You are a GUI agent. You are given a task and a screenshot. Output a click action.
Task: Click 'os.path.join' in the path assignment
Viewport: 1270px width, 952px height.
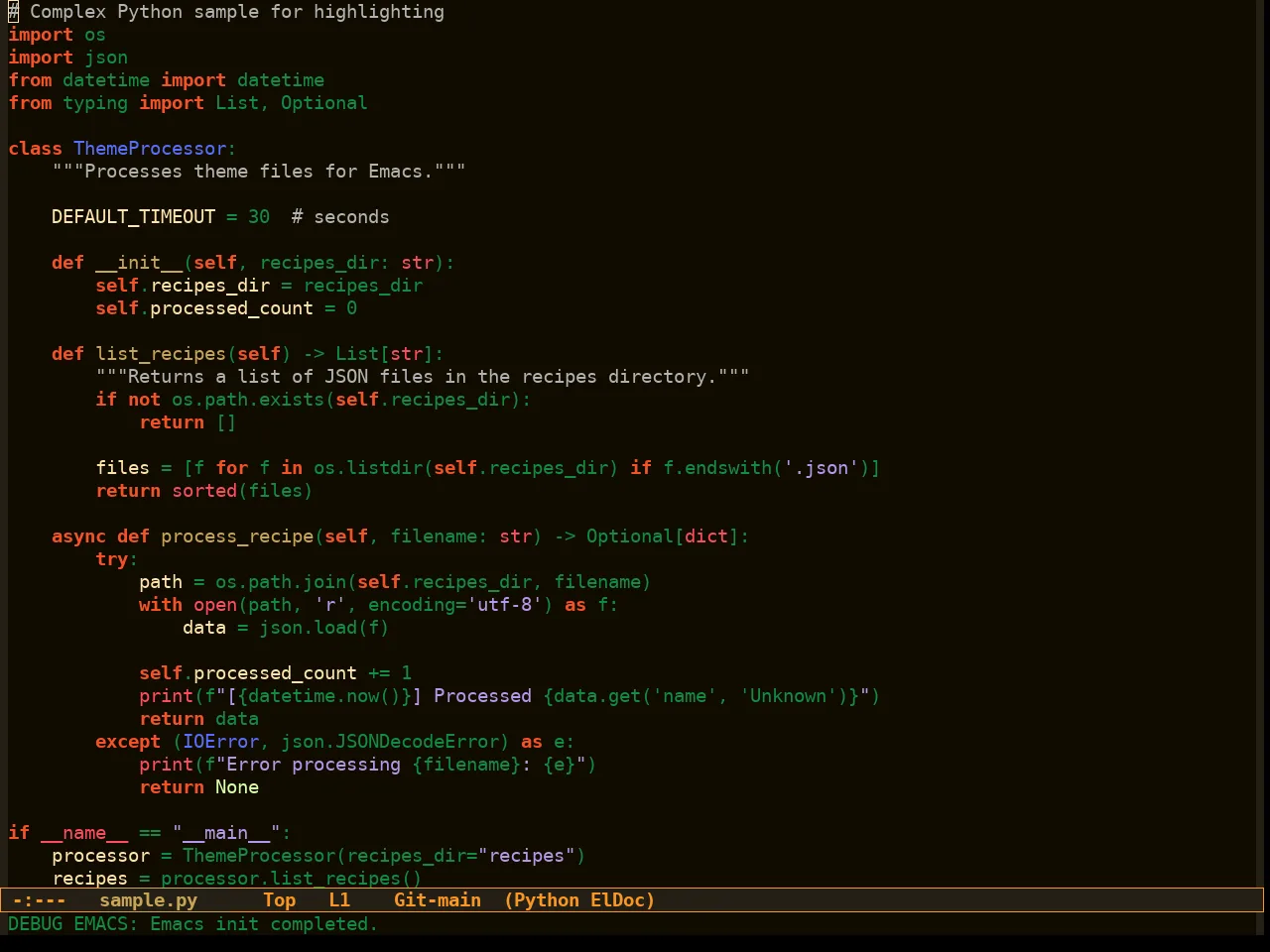click(281, 582)
